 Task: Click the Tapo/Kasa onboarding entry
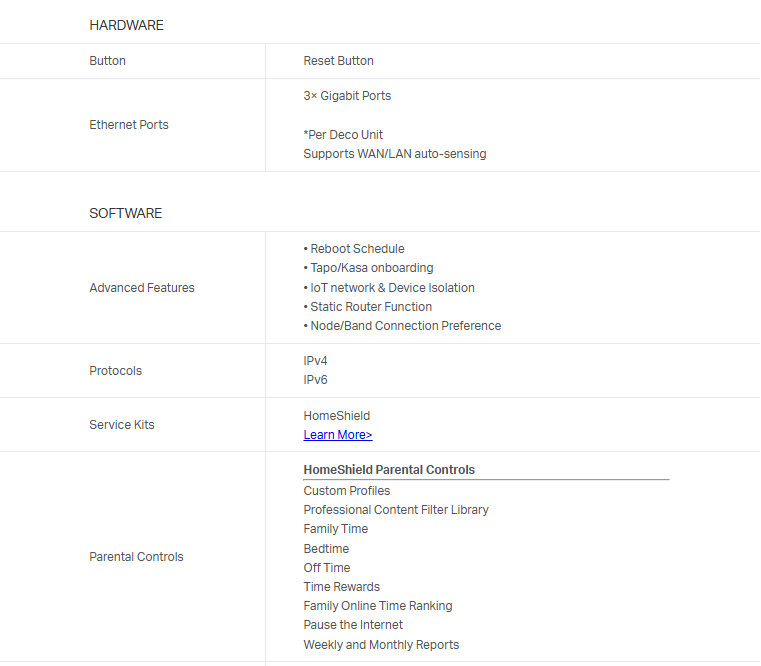coord(371,268)
